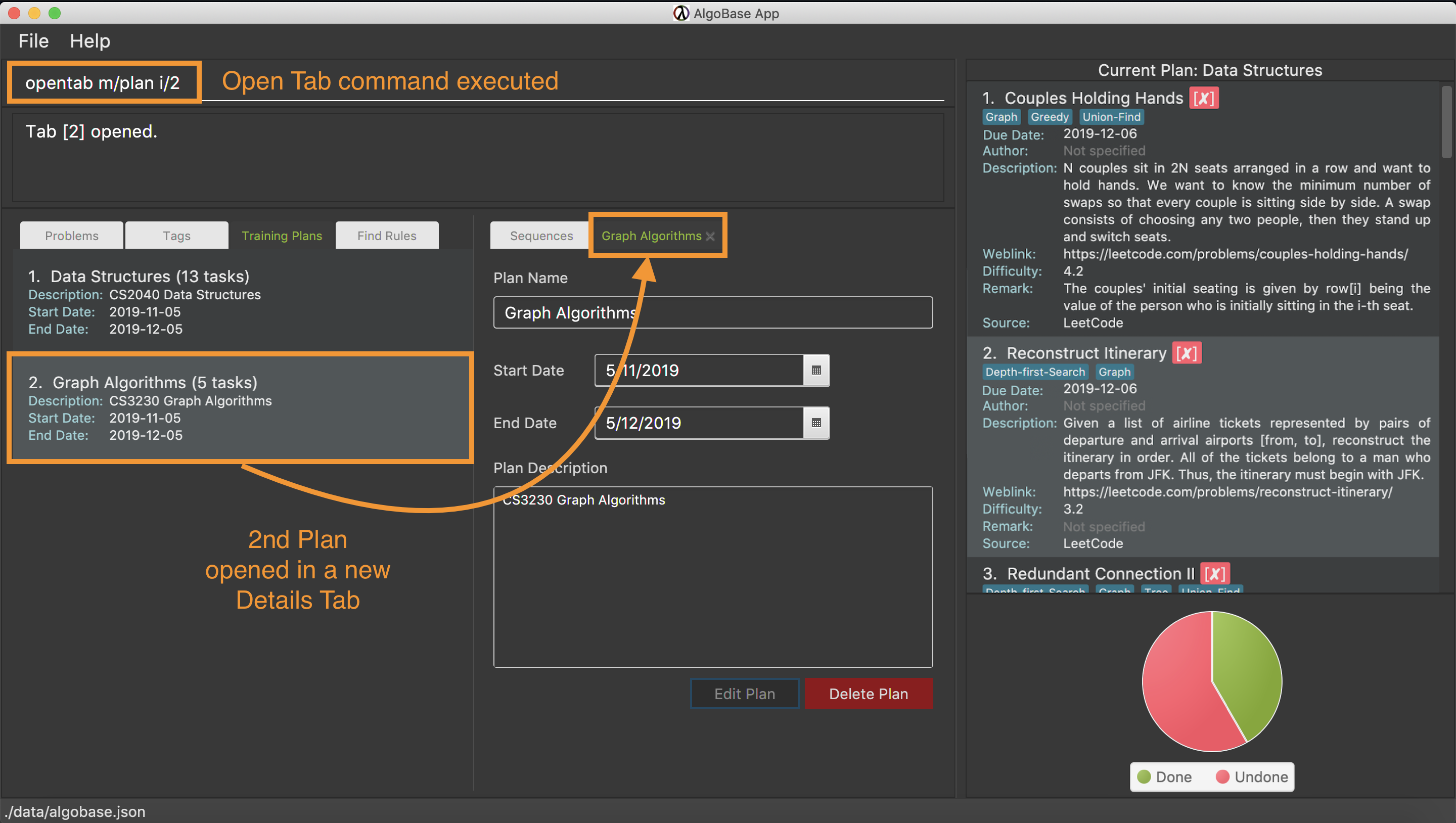
Task: Click the Union-Find tag on Couples Holding Hands
Action: tap(1112, 117)
